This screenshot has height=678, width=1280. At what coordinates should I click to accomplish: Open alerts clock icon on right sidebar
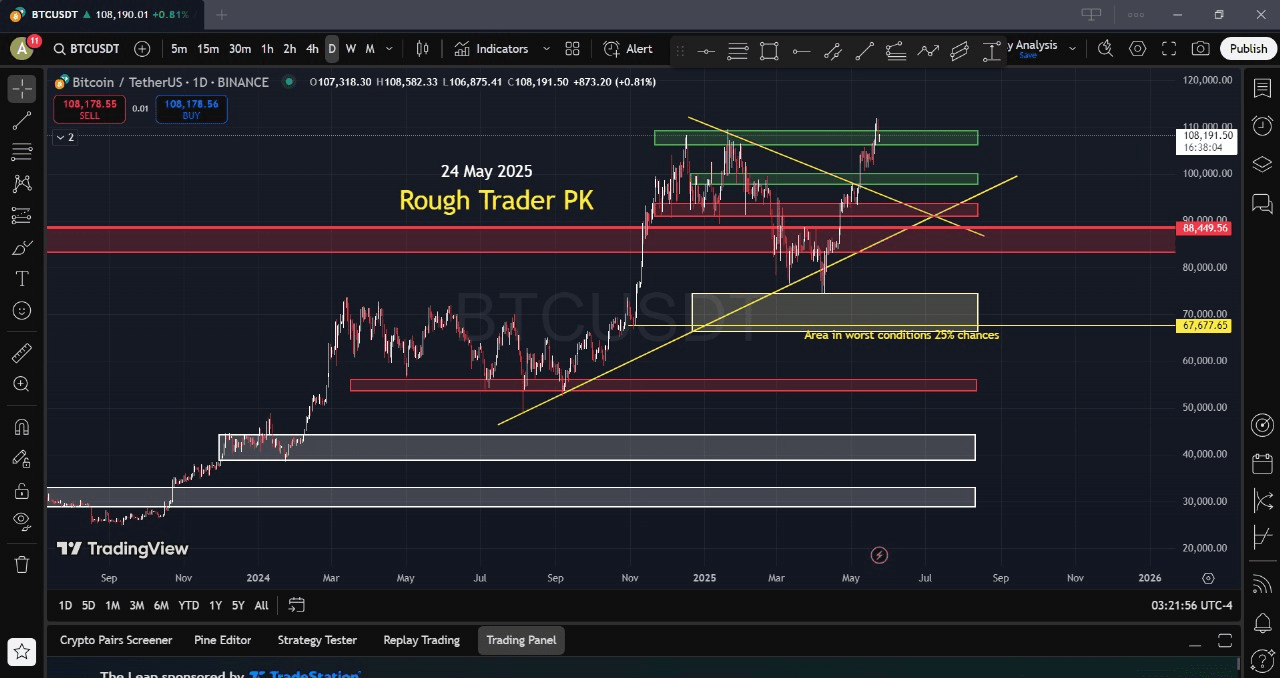click(1262, 126)
